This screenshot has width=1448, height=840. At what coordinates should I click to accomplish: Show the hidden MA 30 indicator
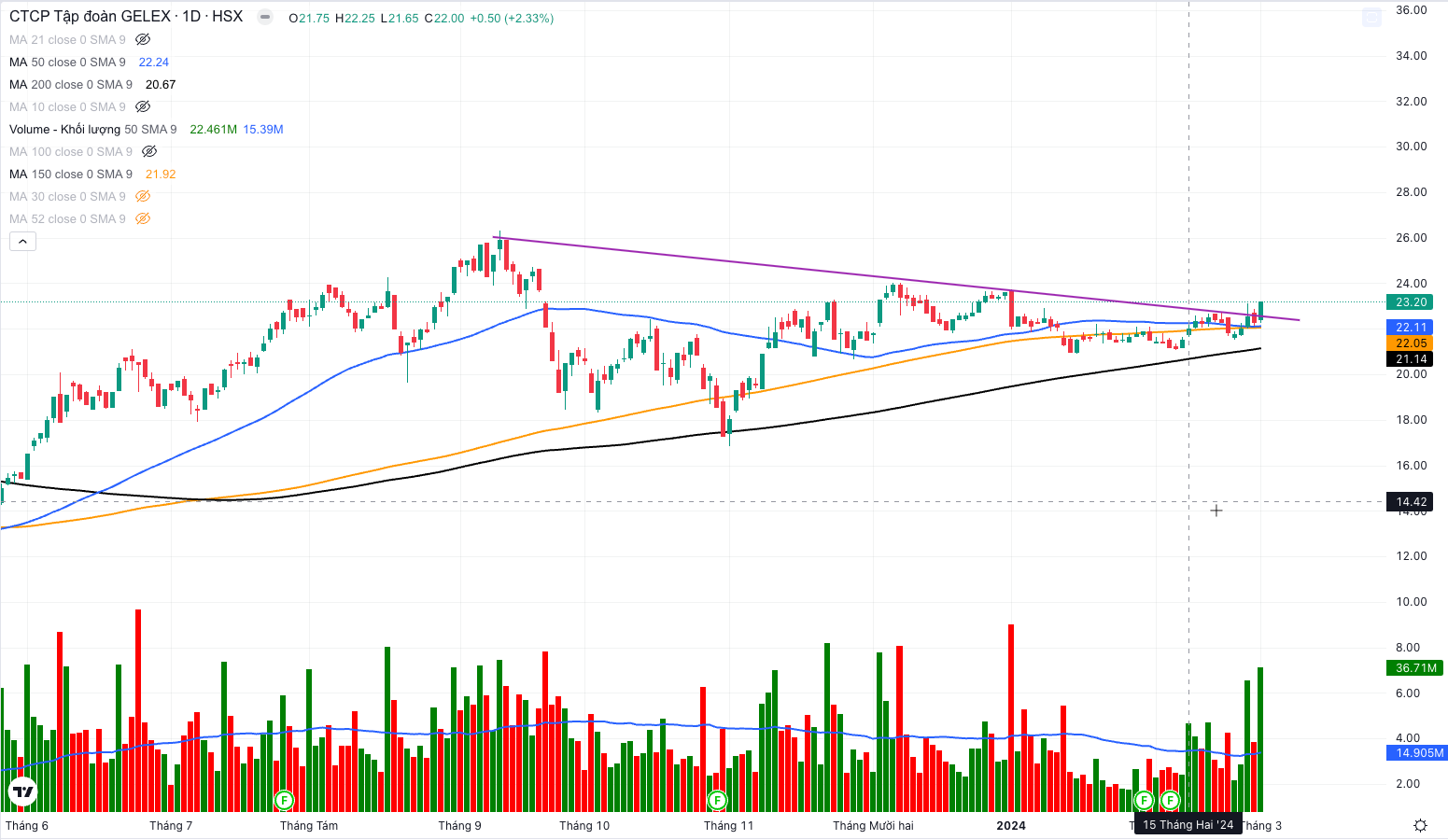point(143,196)
